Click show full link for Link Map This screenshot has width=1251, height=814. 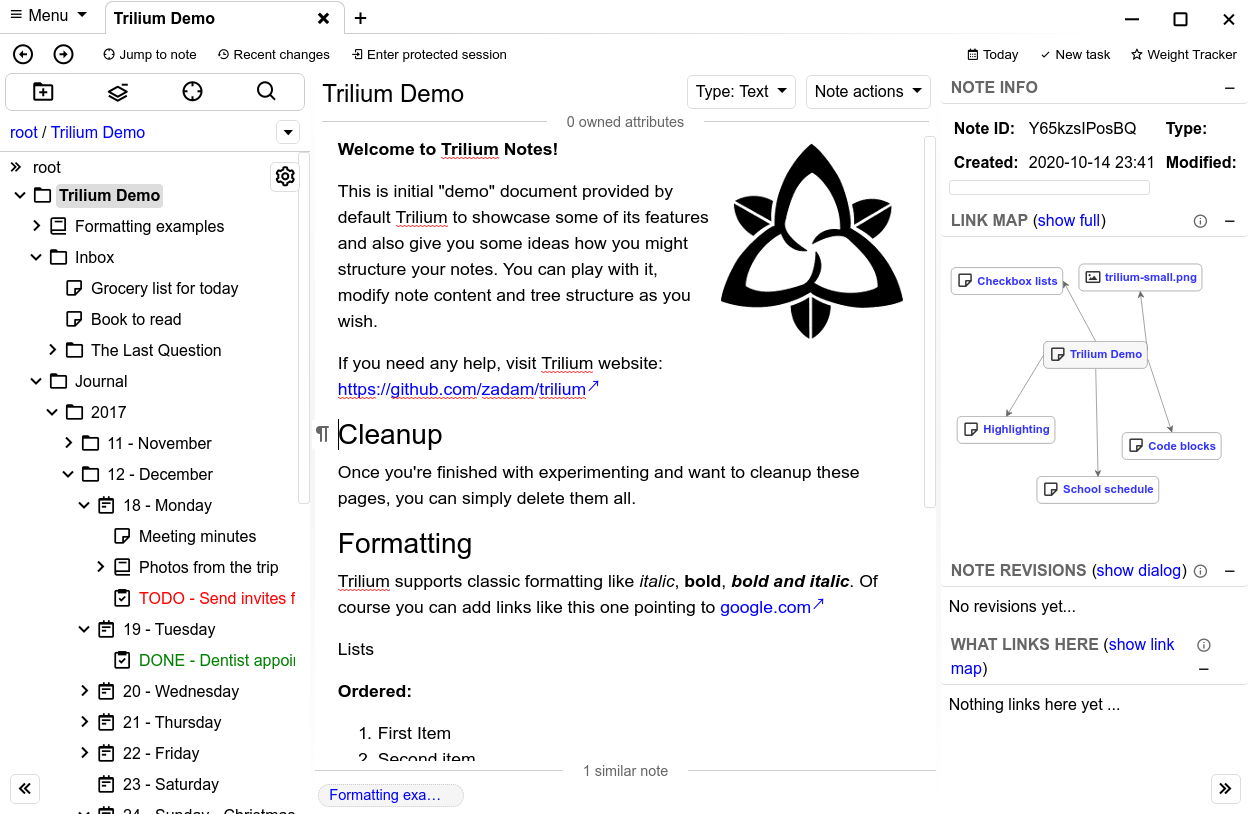tap(1069, 221)
